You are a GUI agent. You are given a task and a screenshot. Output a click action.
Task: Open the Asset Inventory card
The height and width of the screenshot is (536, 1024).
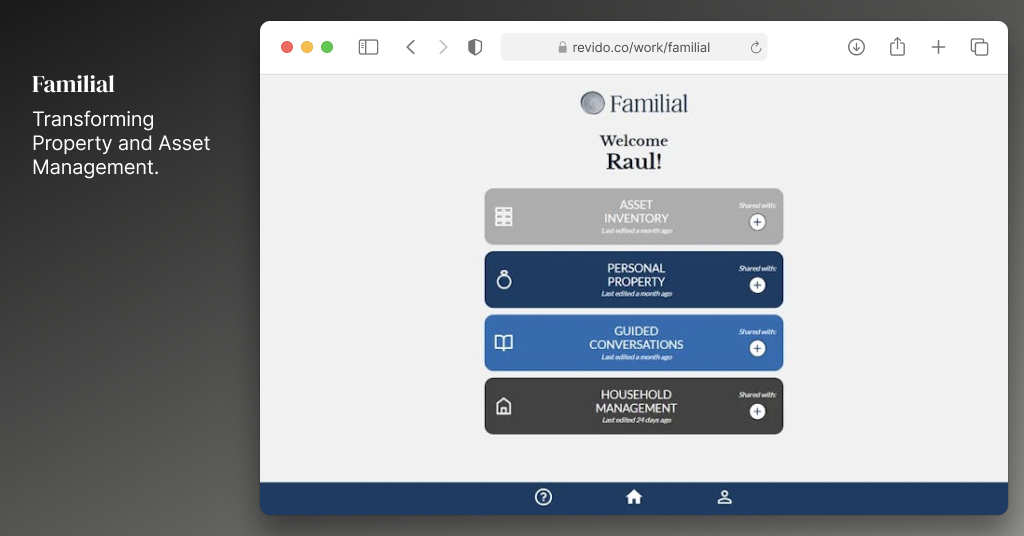pyautogui.click(x=633, y=217)
